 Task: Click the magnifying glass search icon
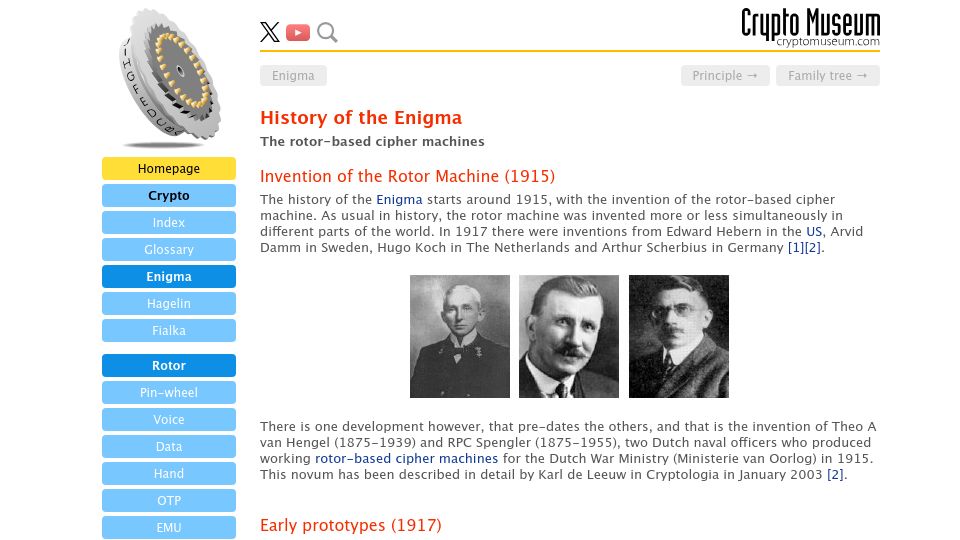point(327,32)
